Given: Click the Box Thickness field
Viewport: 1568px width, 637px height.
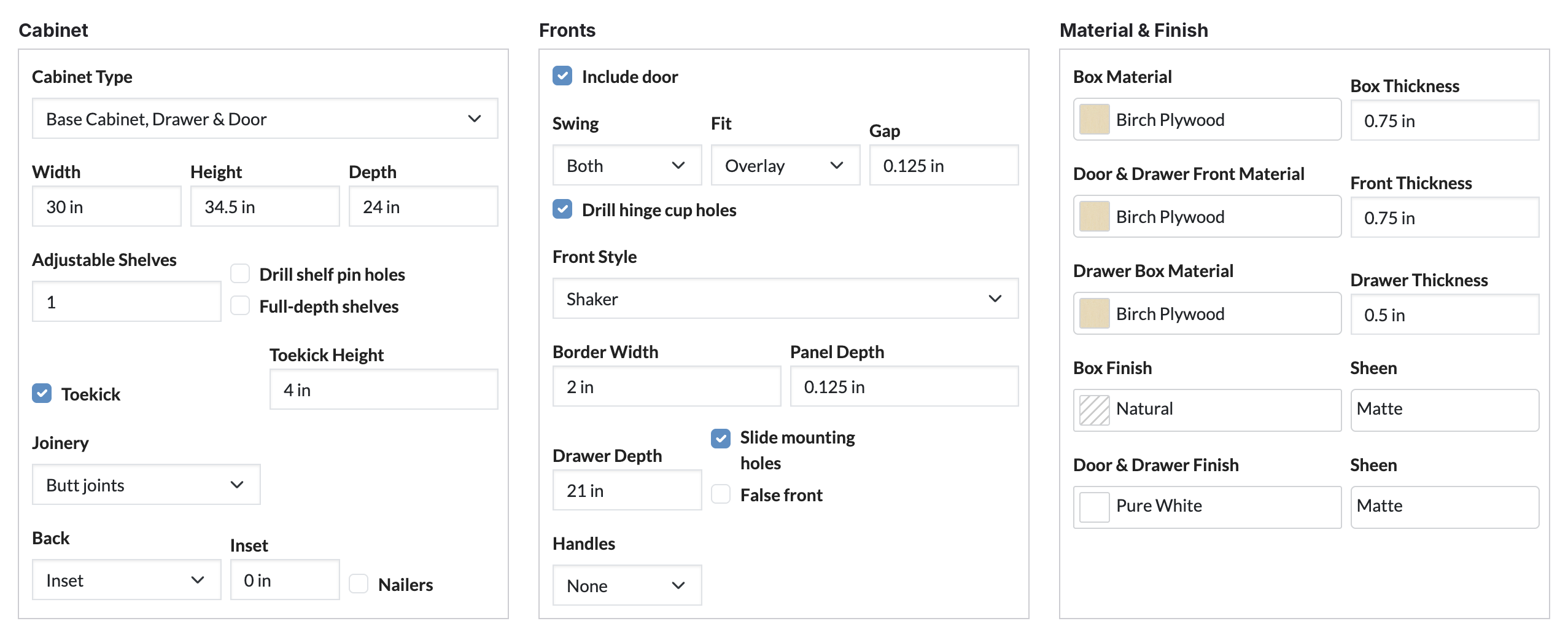Looking at the screenshot, I should click(1445, 120).
